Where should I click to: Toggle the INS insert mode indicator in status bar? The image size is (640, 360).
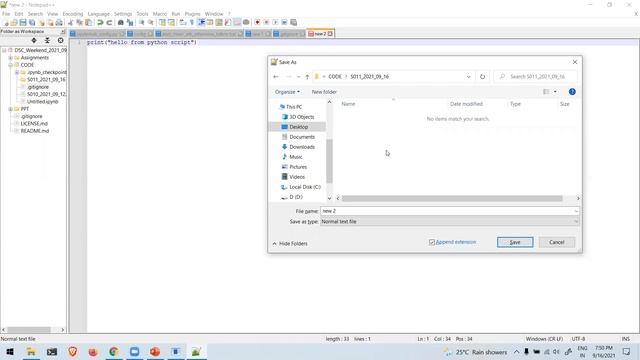tap(625, 339)
